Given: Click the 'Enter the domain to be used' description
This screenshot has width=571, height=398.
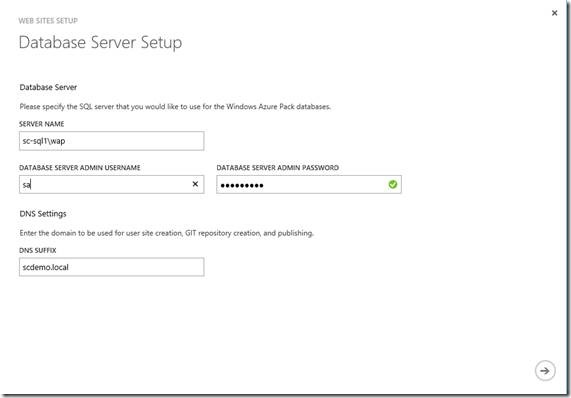Looking at the screenshot, I should [x=166, y=233].
